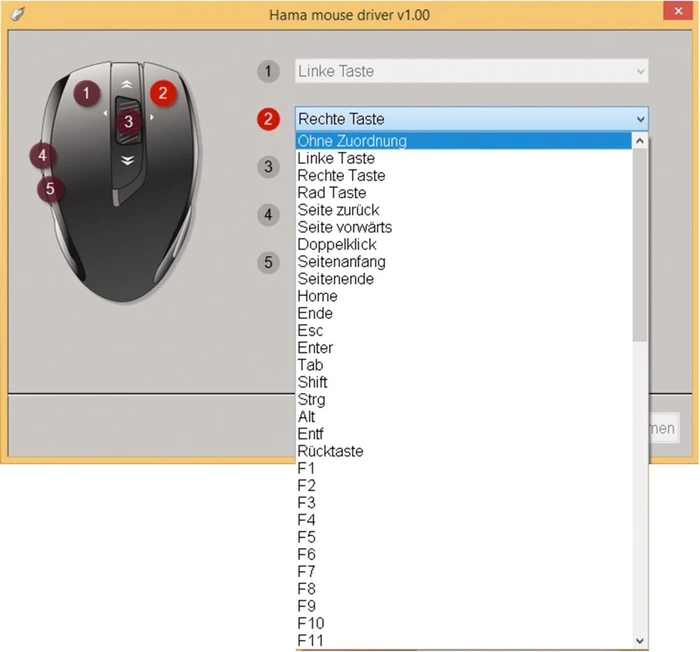Select the 'Rücktaste' entry
This screenshot has width=700, height=652.
463,451
